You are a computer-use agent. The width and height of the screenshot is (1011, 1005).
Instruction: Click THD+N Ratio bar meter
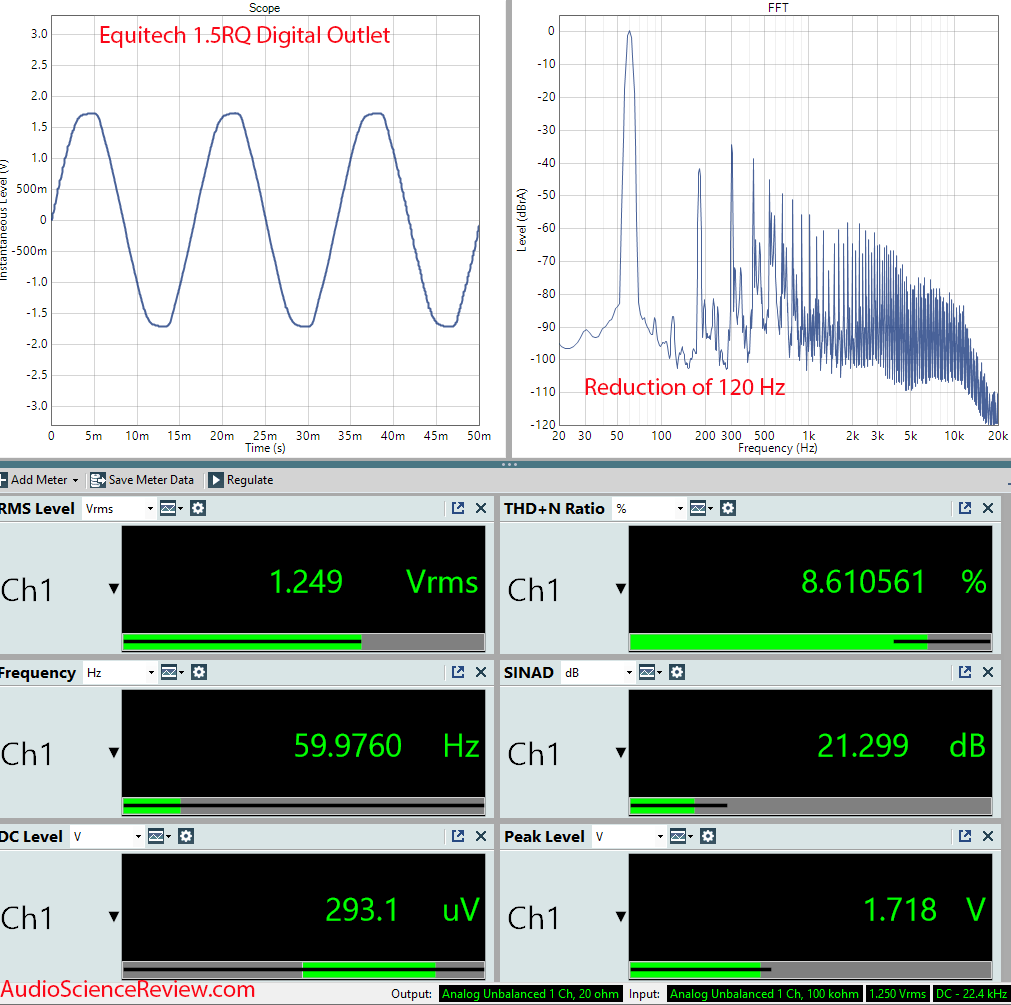pos(810,642)
